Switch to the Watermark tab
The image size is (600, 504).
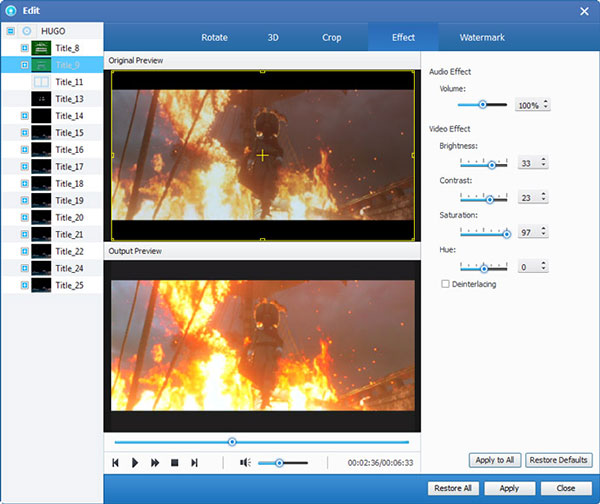[x=482, y=38]
